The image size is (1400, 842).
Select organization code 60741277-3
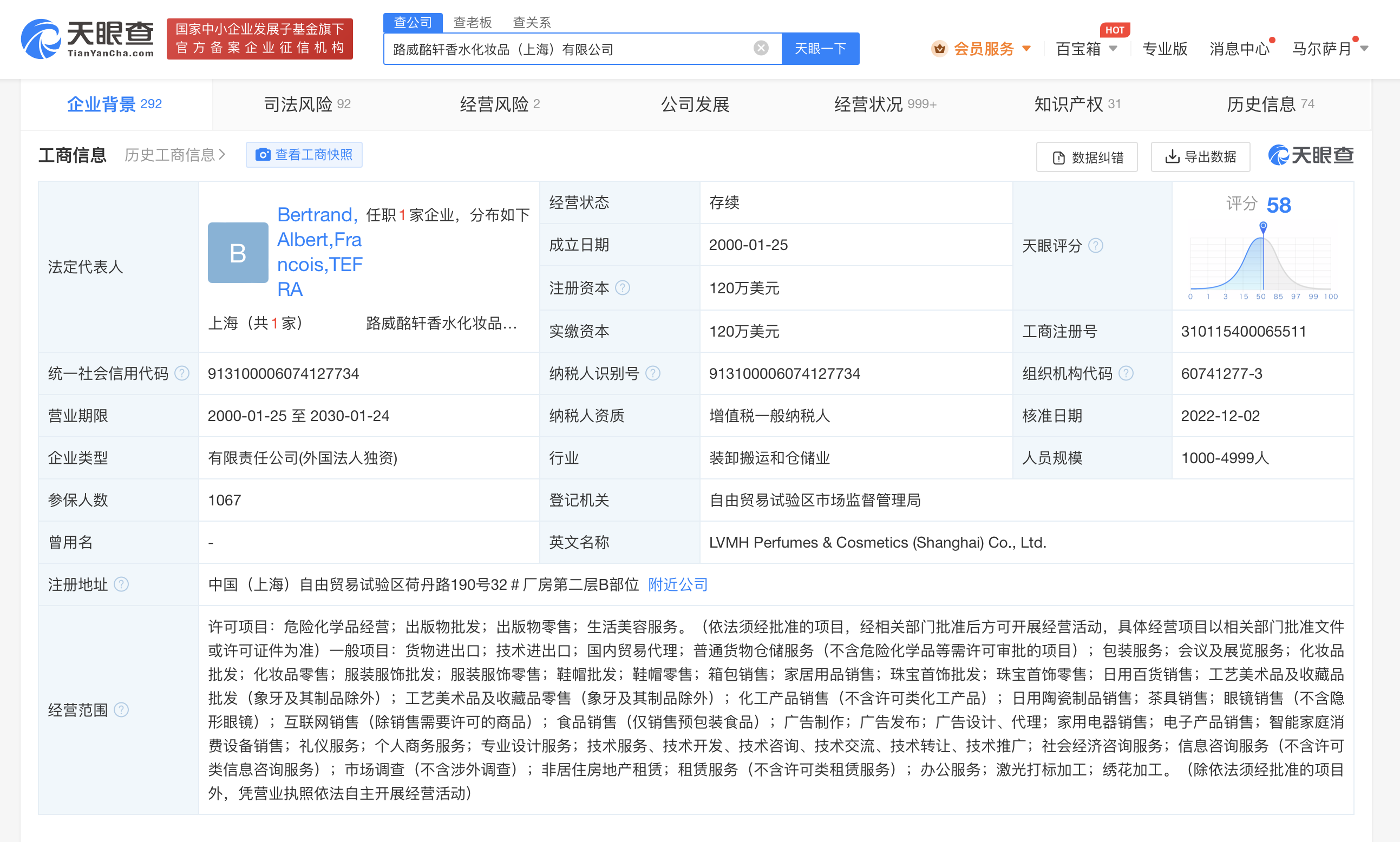coord(1221,373)
